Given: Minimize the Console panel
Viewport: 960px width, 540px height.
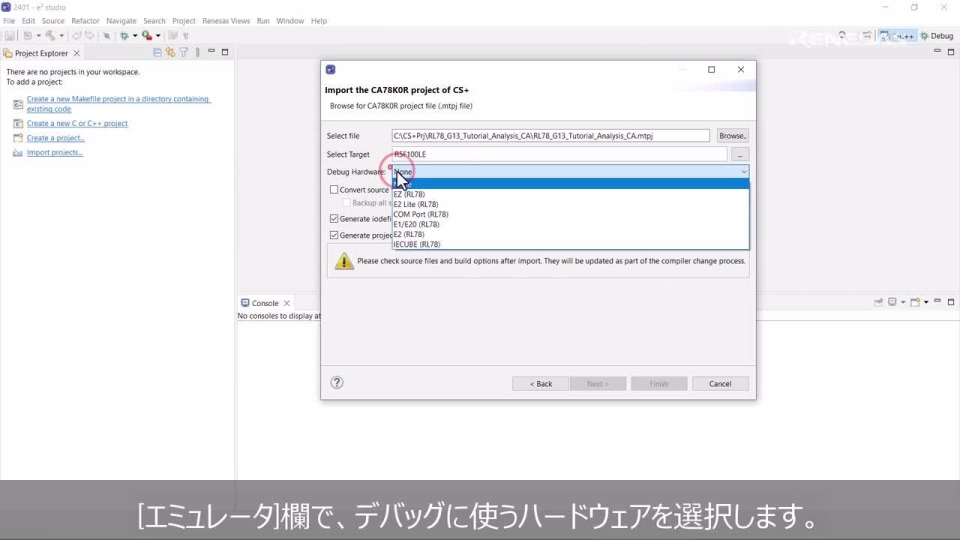Looking at the screenshot, I should click(937, 301).
